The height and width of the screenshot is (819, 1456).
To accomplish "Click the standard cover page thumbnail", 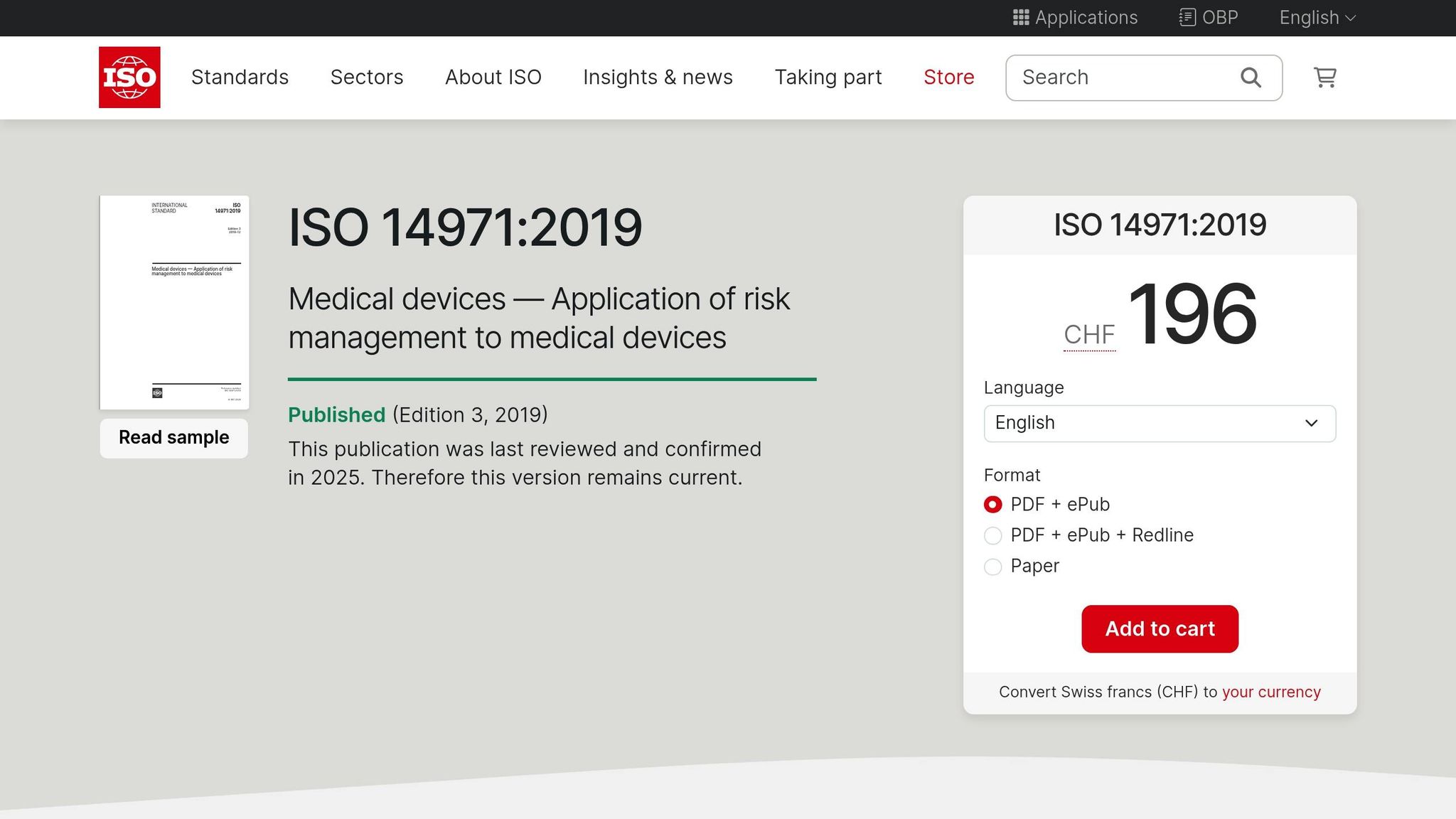I will 173,302.
